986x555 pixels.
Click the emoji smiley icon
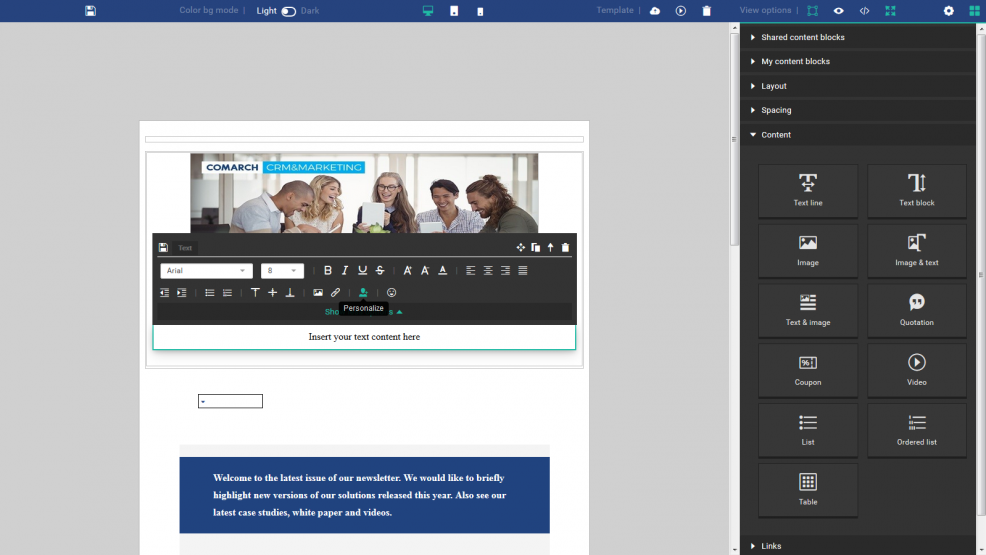coord(392,293)
